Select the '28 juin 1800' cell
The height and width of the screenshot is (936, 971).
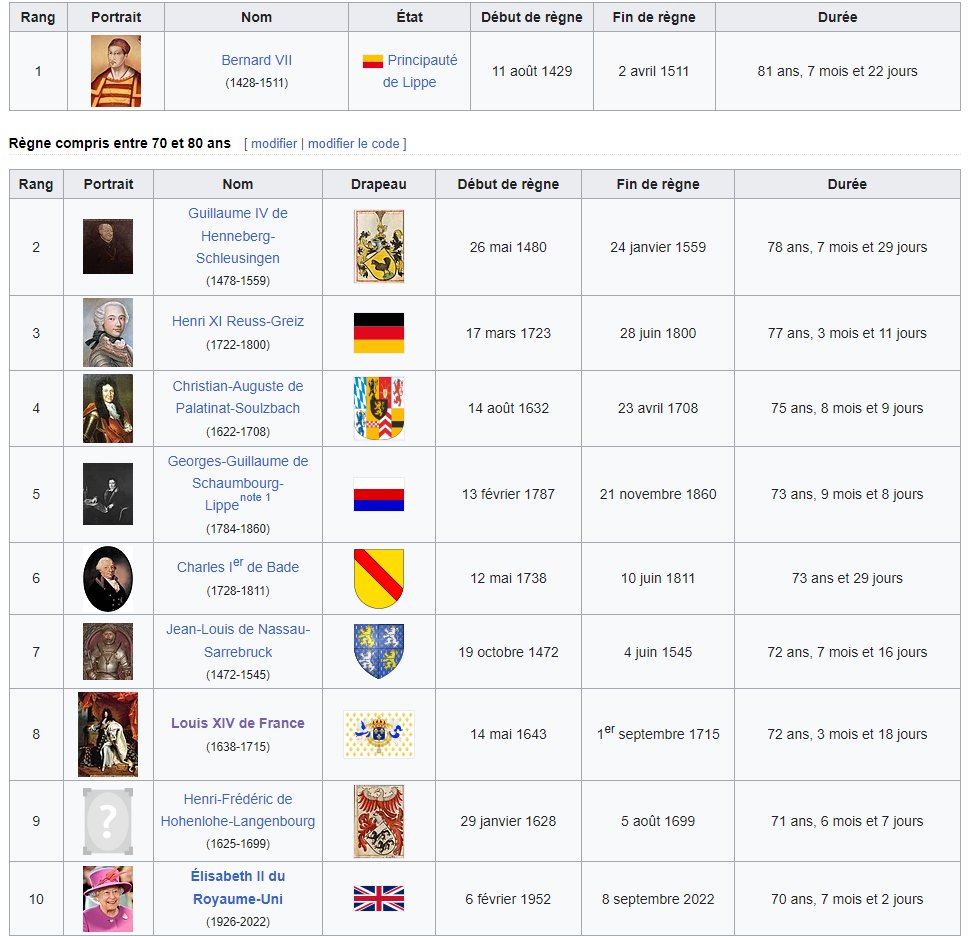pos(658,333)
